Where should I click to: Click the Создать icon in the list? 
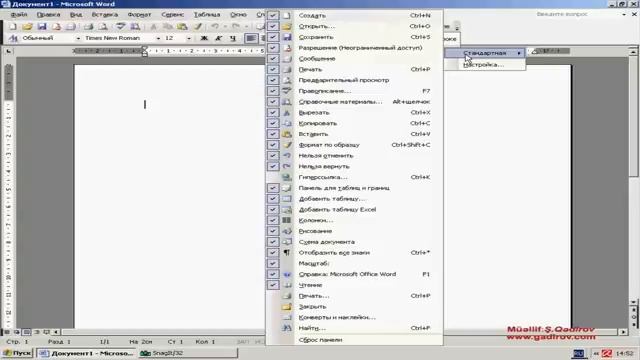pos(287,16)
